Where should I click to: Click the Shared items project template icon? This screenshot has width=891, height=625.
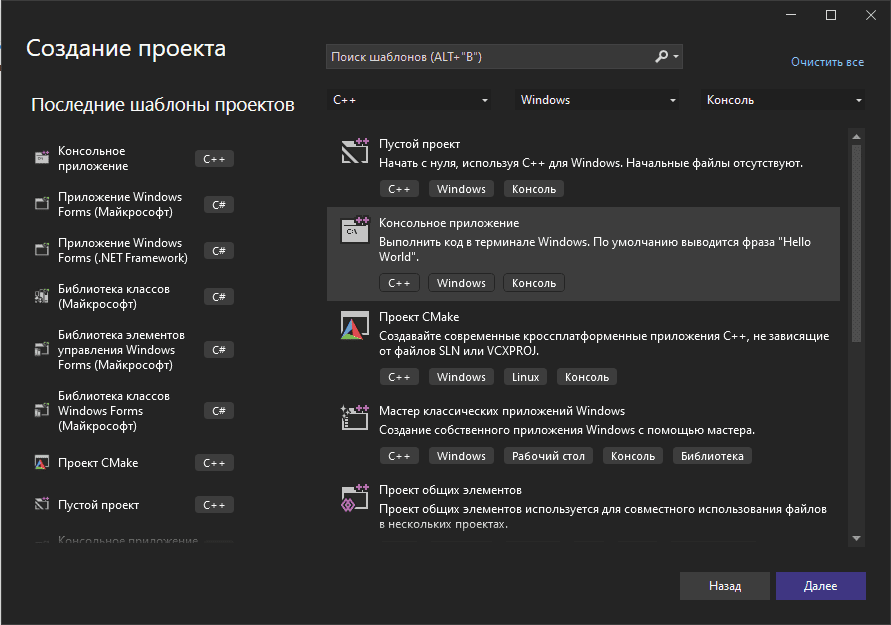355,498
